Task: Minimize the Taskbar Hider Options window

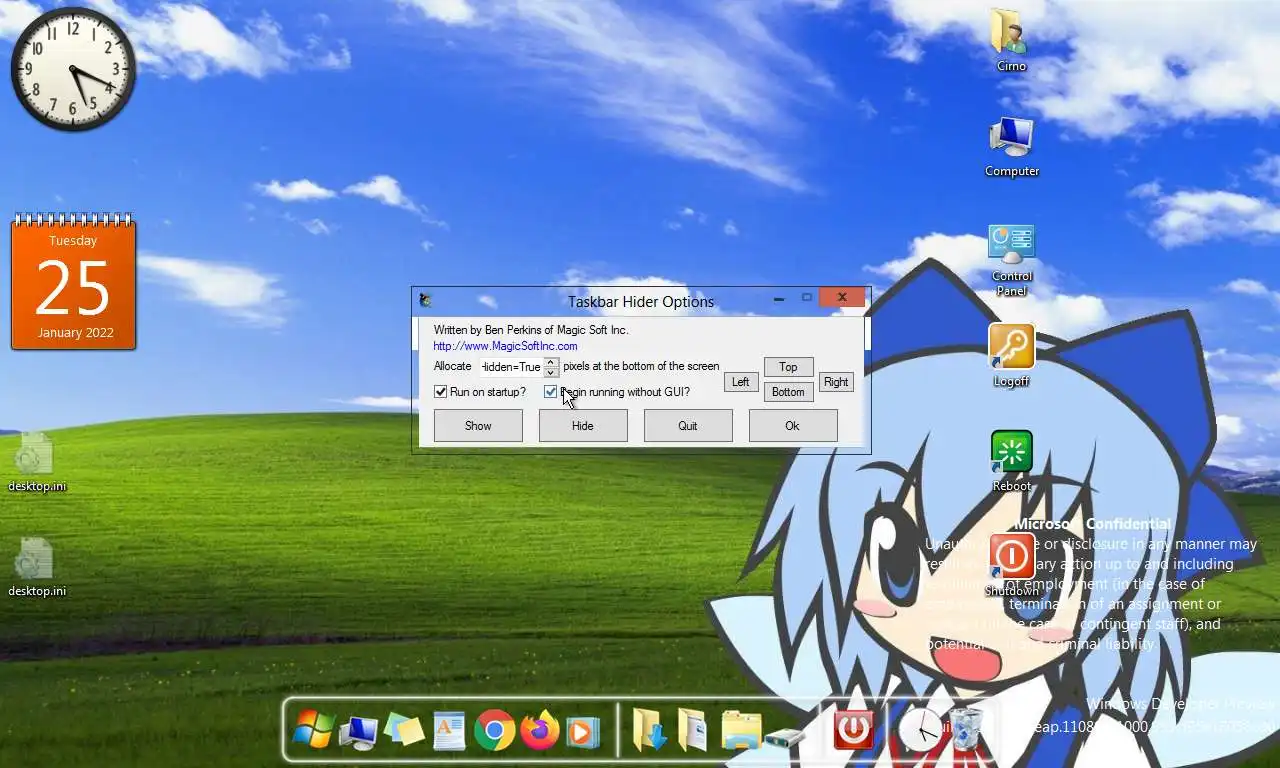Action: pos(779,298)
